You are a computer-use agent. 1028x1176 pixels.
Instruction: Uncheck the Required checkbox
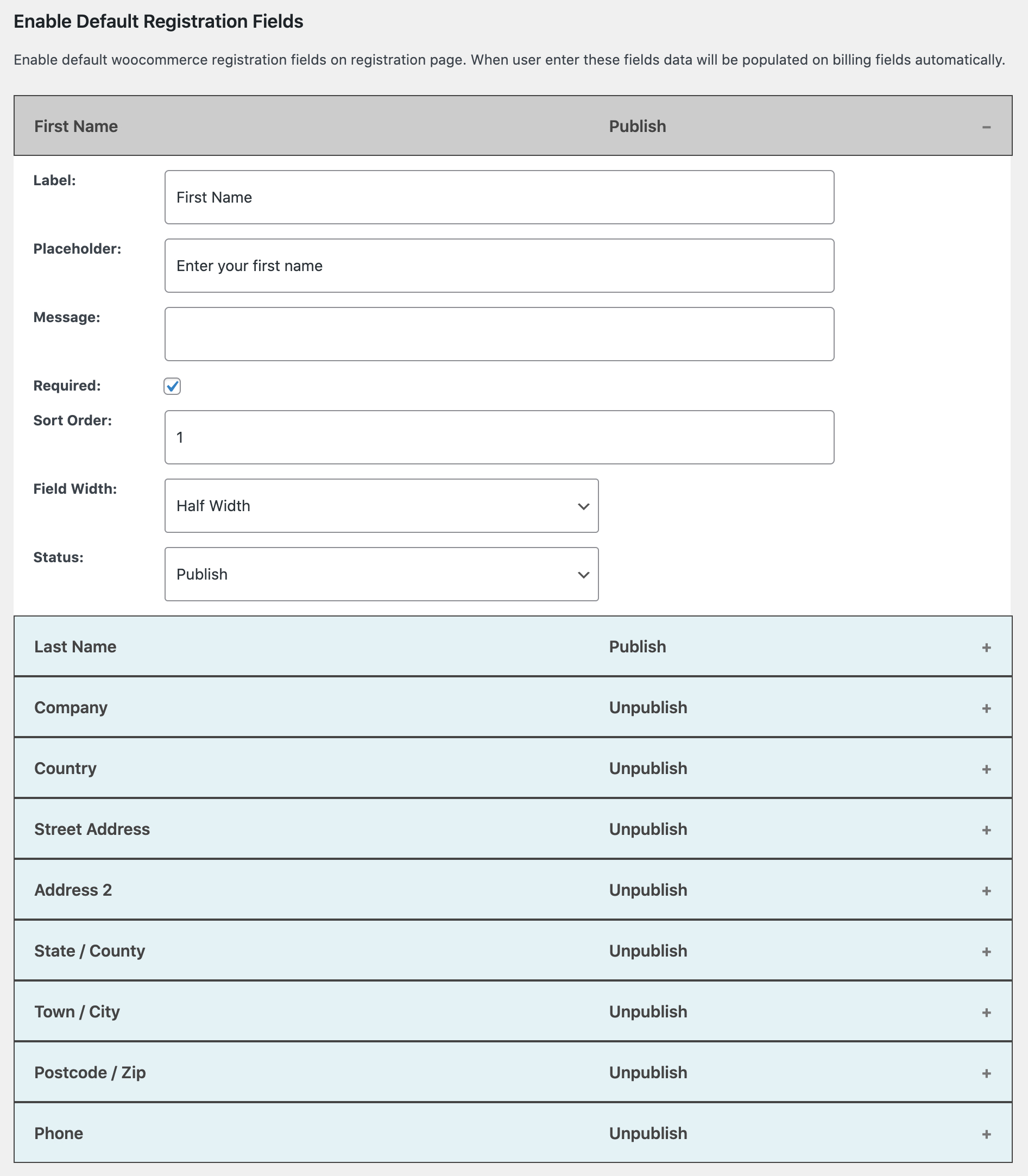pyautogui.click(x=173, y=387)
